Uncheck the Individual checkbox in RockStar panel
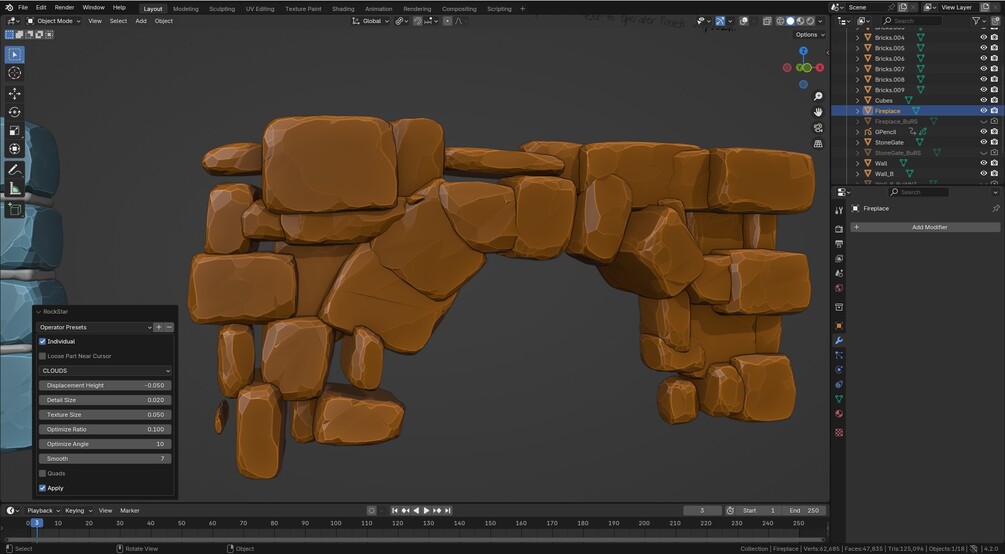1005x554 pixels. pos(42,341)
